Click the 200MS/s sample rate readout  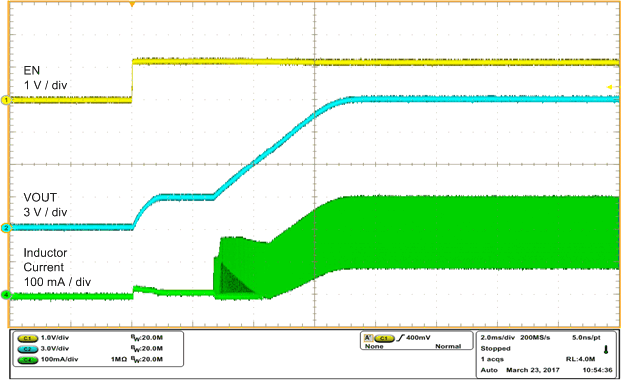535,337
